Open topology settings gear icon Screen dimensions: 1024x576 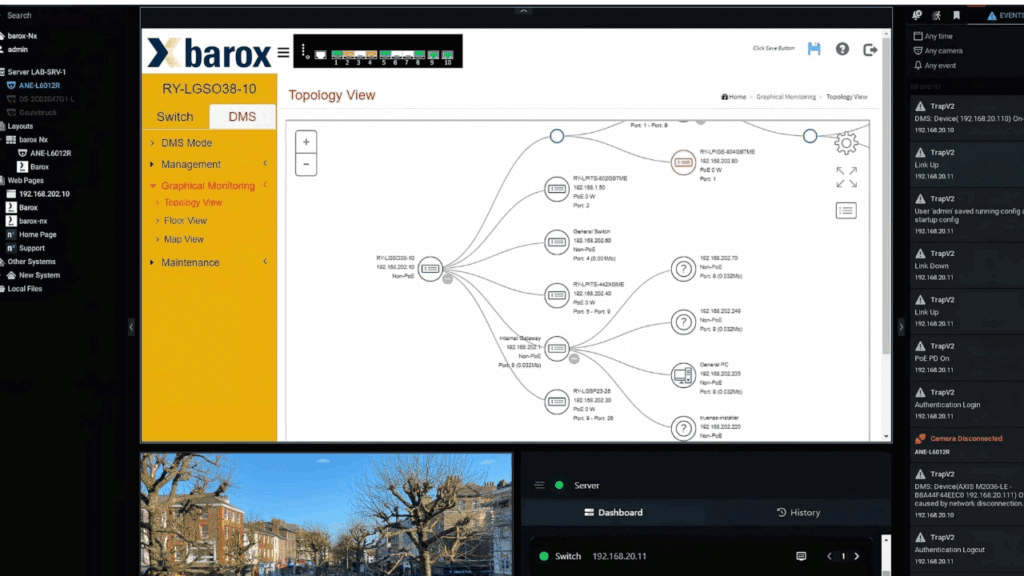pos(846,144)
